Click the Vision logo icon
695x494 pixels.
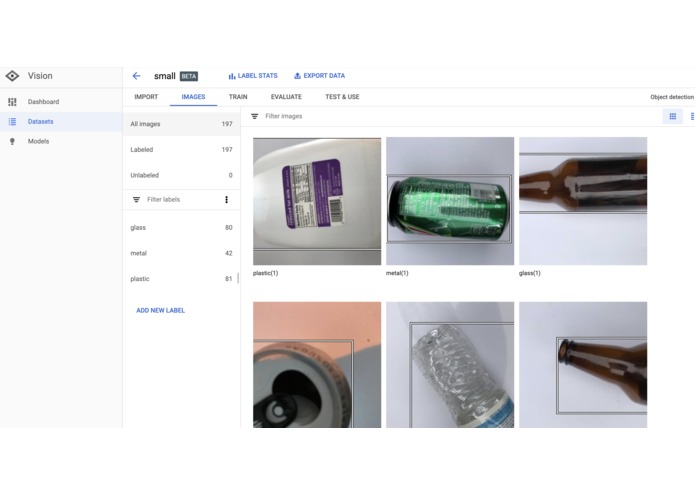pyautogui.click(x=12, y=76)
